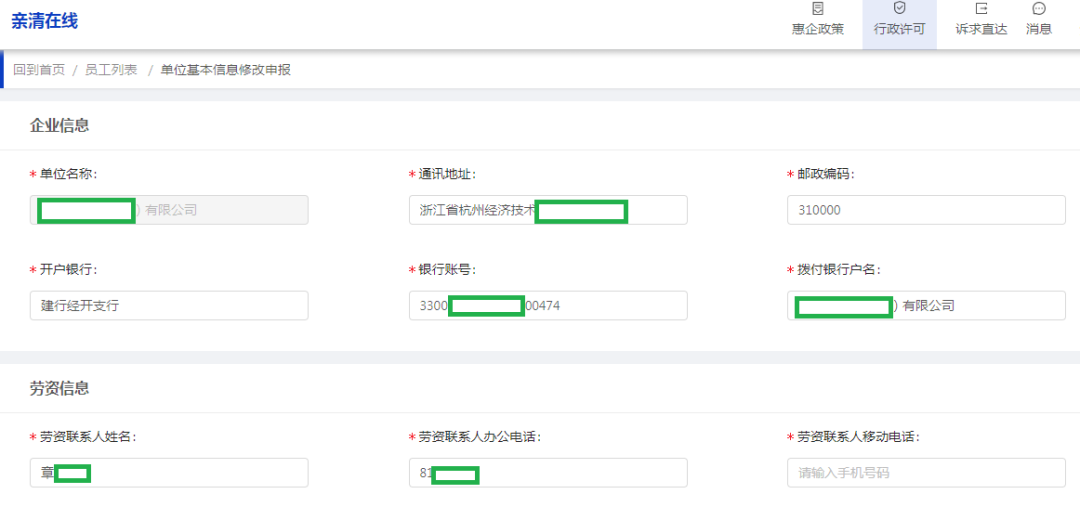
Task: Focus the 开户银行 field with 建行经开支行
Action: pyautogui.click(x=169, y=306)
